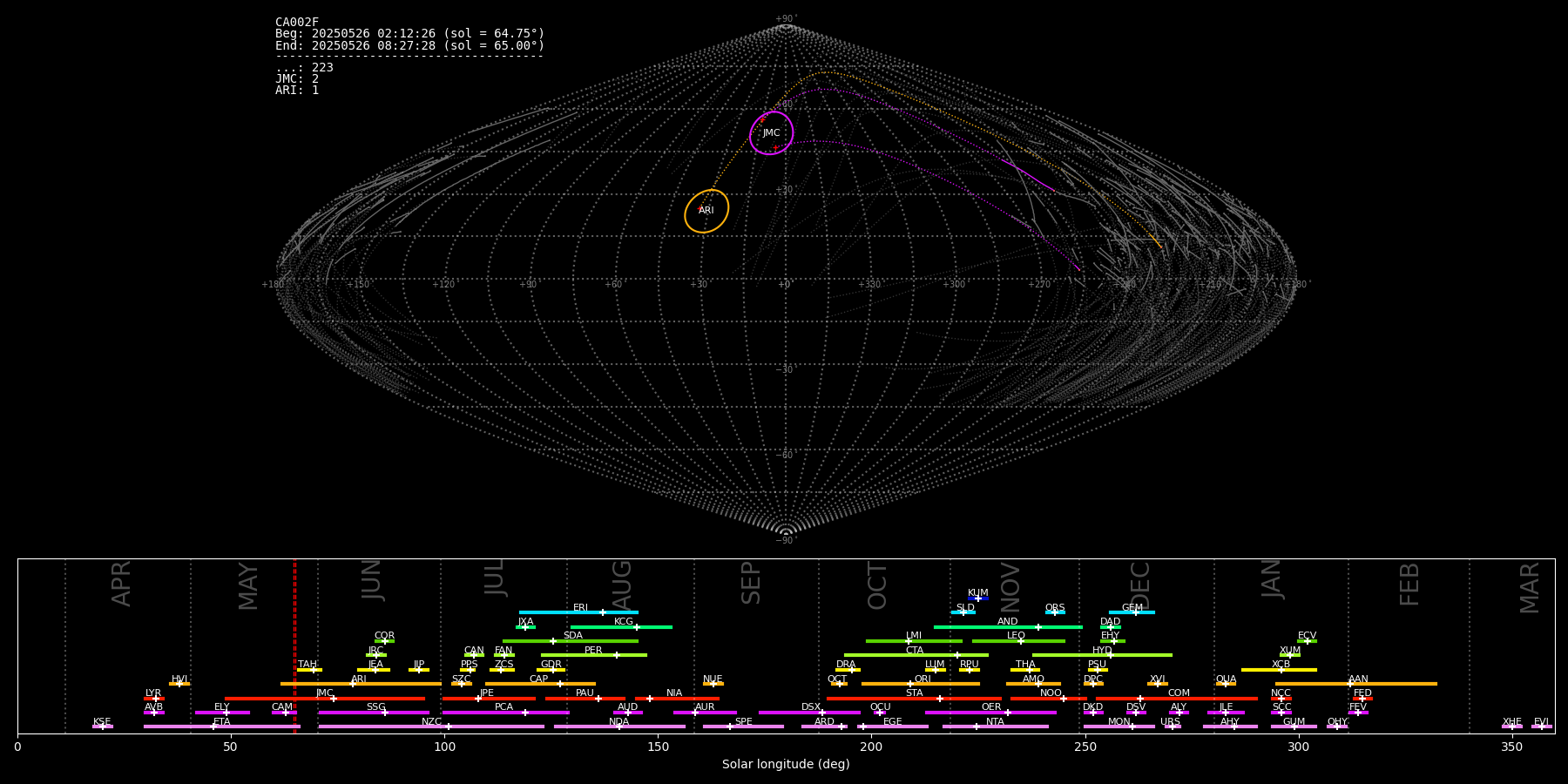Click the SDA shower bar in the timeline
Viewport: 1568px width, 784px height.
tap(571, 641)
